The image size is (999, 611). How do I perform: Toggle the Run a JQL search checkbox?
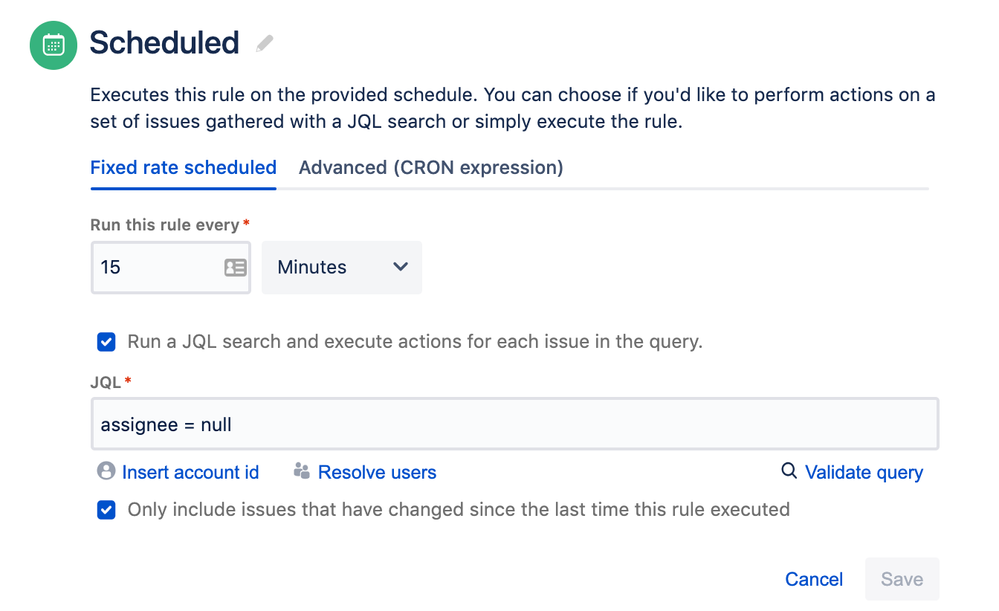[106, 342]
